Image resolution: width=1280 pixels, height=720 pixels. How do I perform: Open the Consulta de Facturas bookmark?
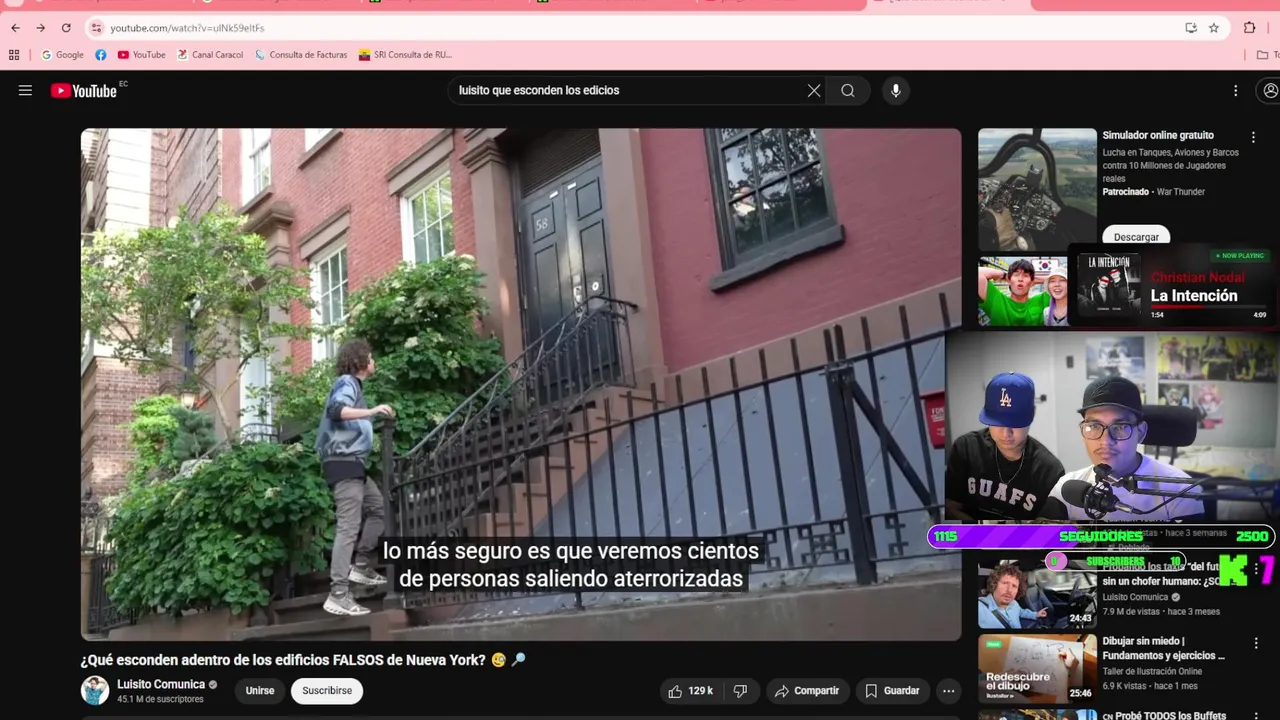coord(301,55)
